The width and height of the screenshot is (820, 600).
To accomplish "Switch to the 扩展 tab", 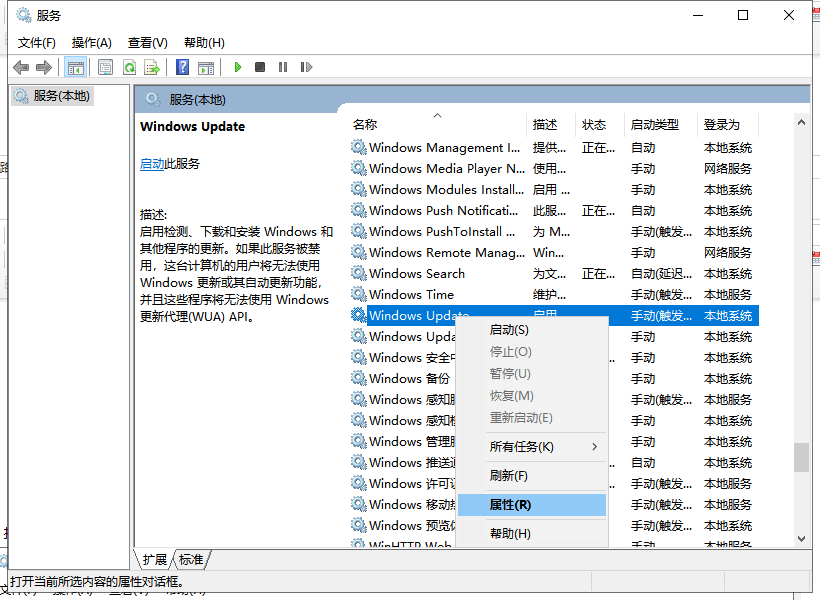I will pos(154,560).
